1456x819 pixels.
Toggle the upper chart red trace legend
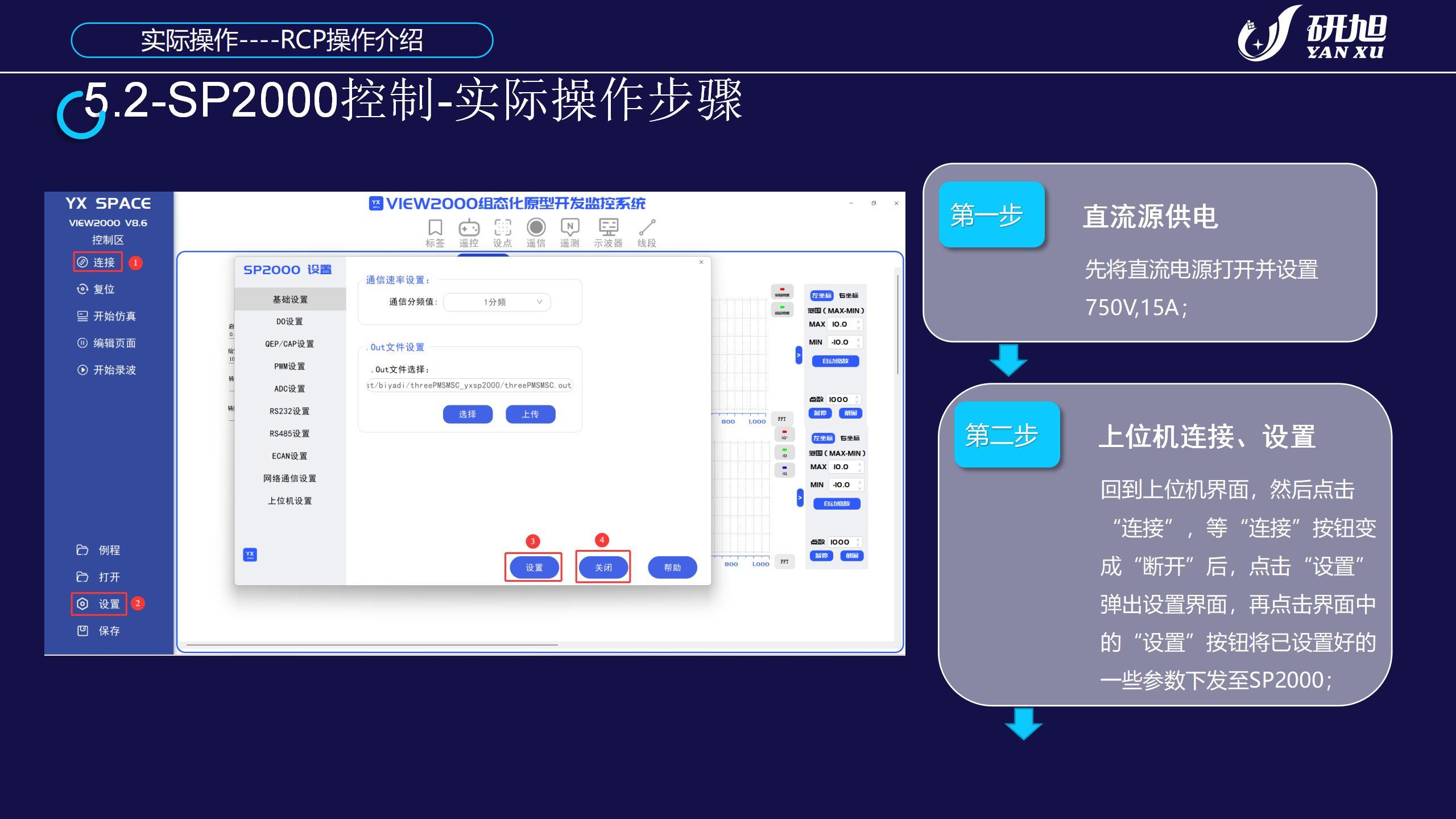point(782,292)
